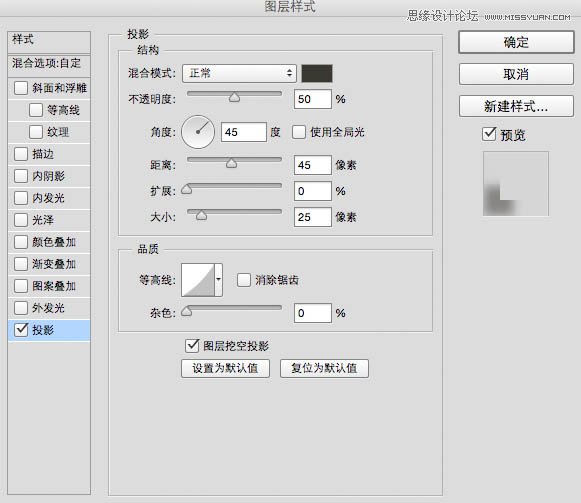Tick the 纹理 checkbox
Image resolution: width=581 pixels, height=503 pixels.
click(x=36, y=132)
